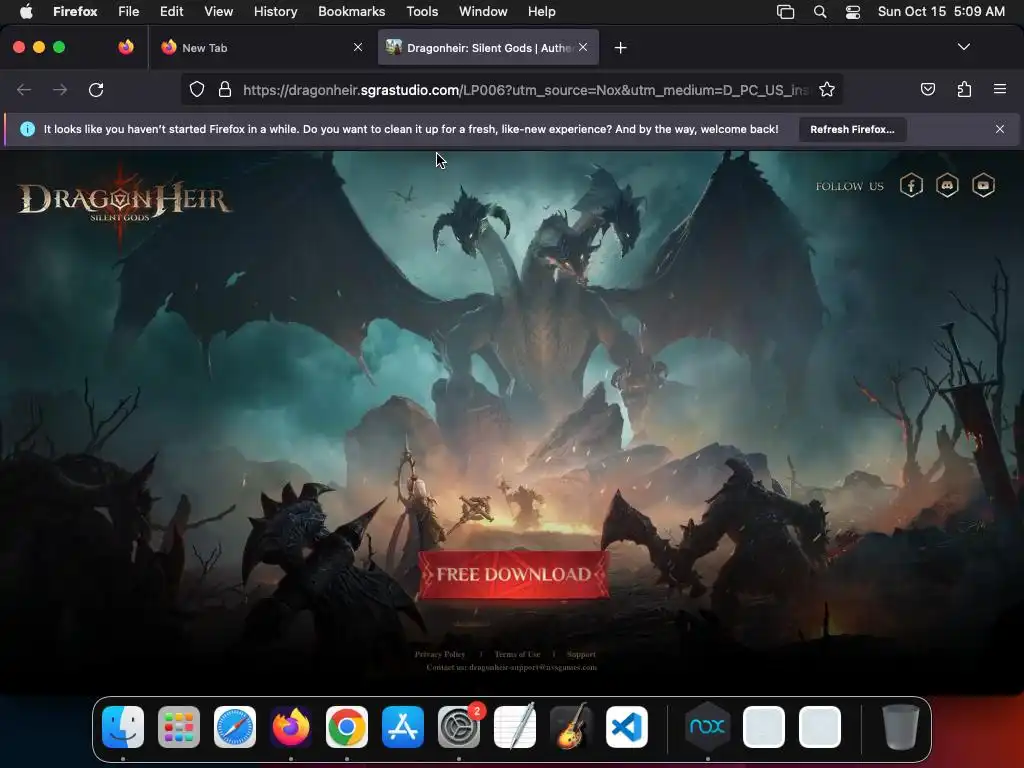Open the Terms of Use link

tap(517, 654)
